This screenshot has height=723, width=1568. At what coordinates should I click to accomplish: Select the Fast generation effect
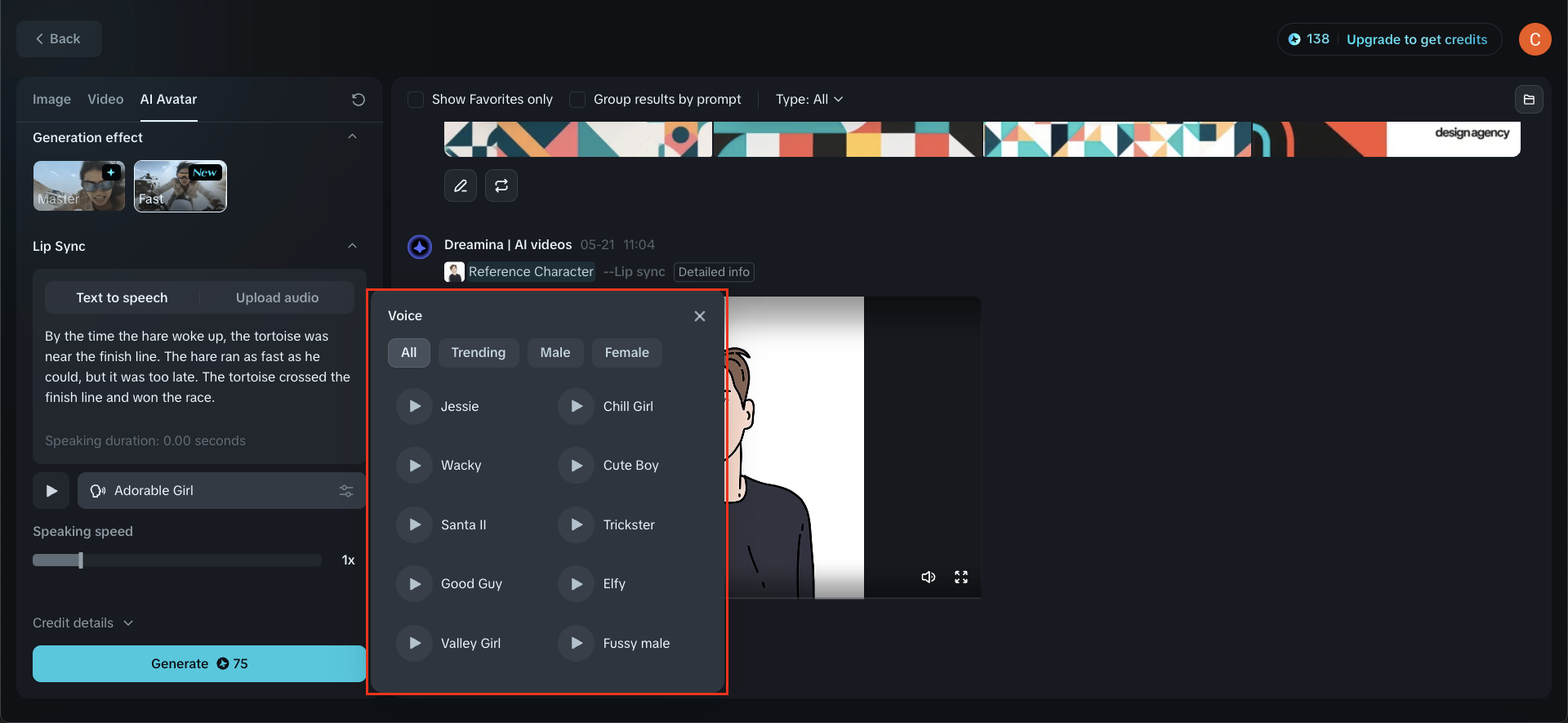(180, 186)
